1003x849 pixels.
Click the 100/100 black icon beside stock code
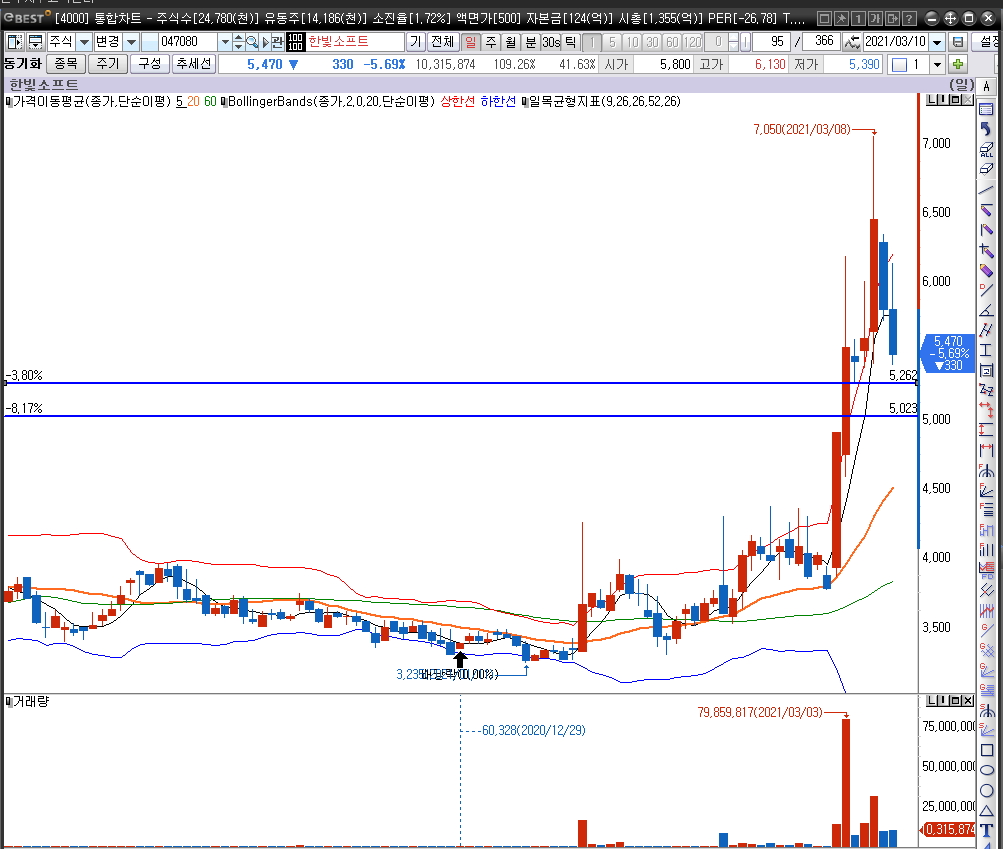coord(295,42)
